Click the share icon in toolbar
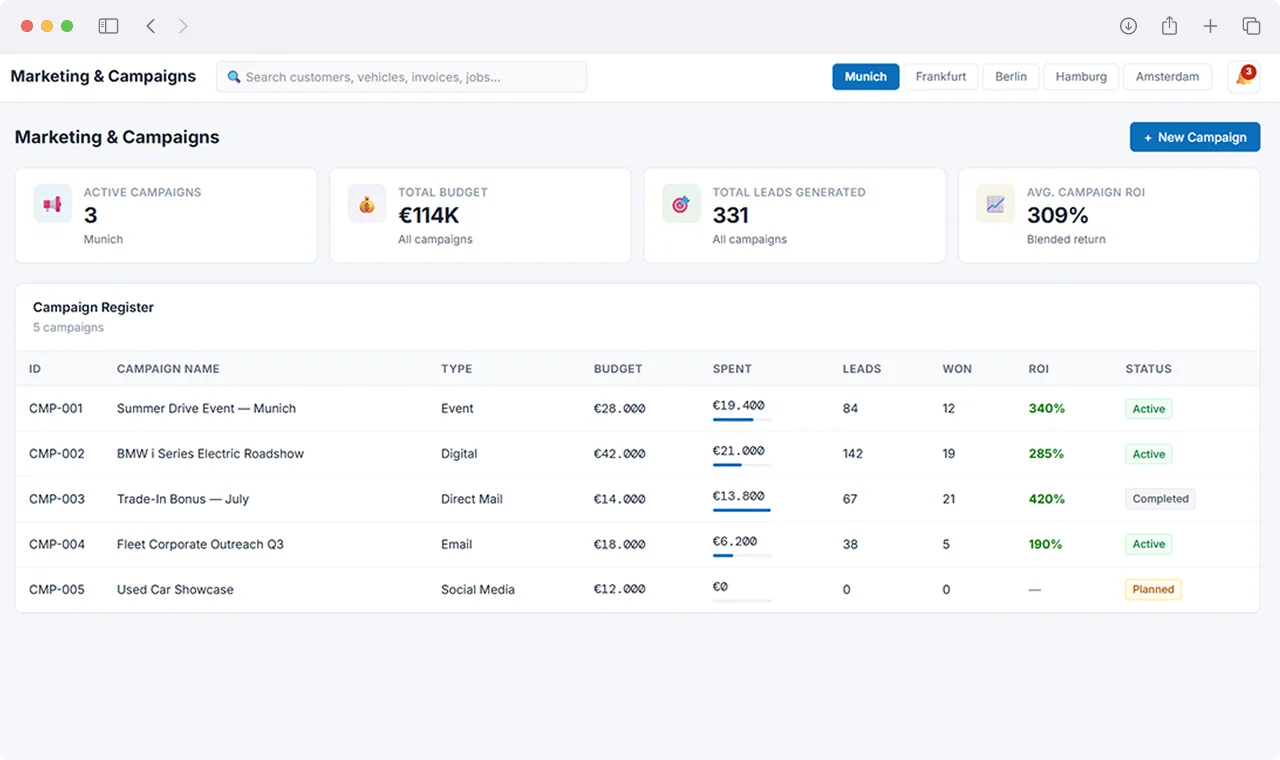Screen dimensions: 1280x760 [1169, 26]
